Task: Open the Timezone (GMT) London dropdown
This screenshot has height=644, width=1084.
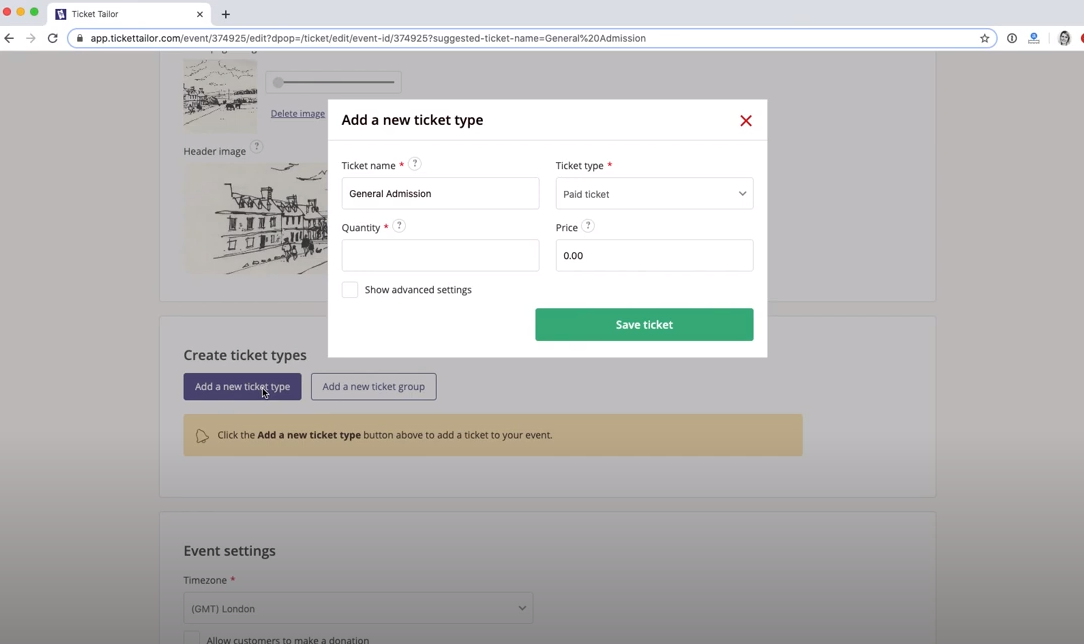Action: coord(358,608)
